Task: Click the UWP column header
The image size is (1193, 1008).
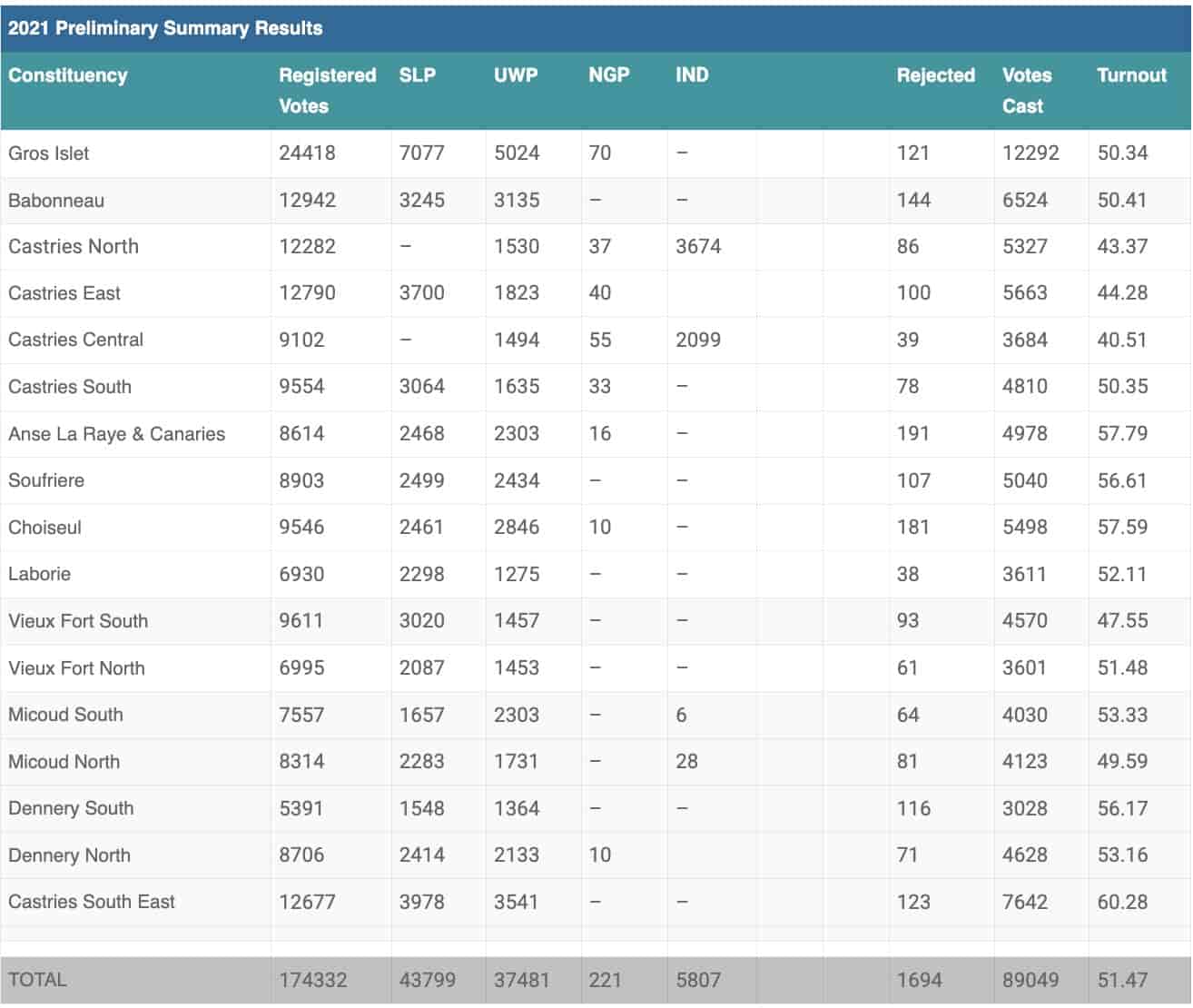Action: click(x=516, y=75)
